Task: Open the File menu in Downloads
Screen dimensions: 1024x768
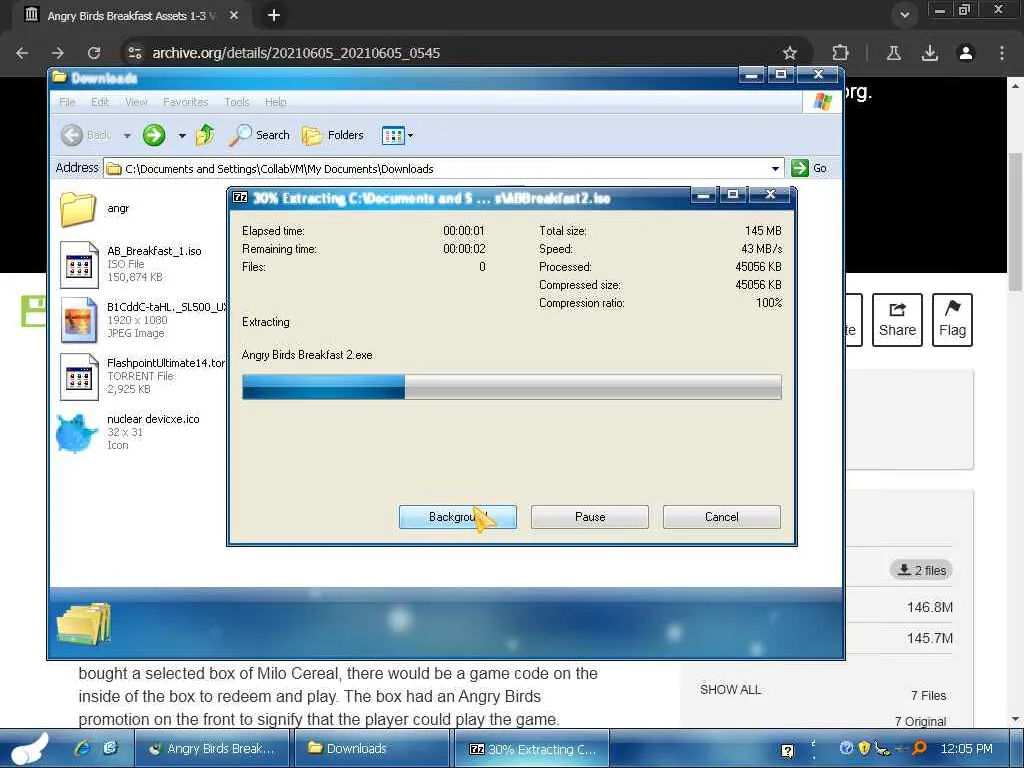Action: click(67, 102)
